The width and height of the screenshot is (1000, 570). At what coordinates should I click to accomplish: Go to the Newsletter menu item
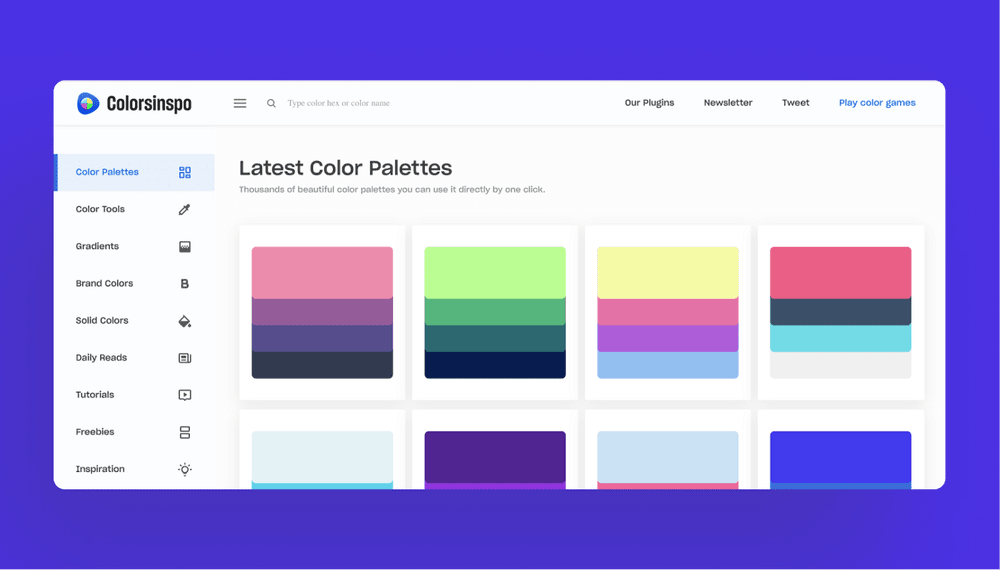click(728, 103)
